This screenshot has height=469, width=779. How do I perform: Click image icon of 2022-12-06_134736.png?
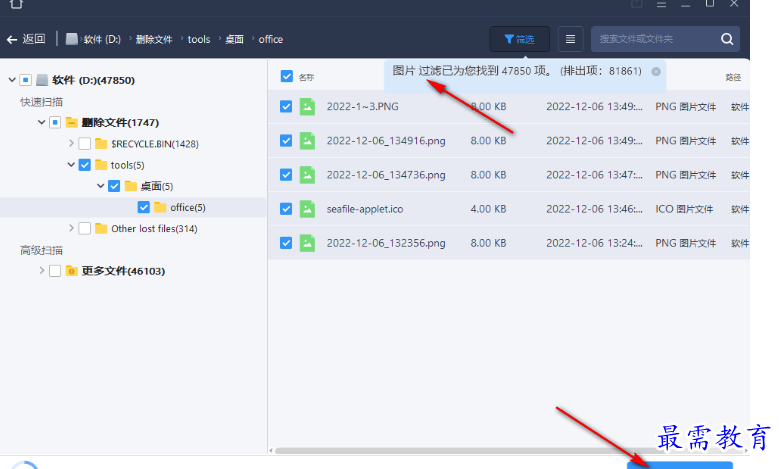308,175
